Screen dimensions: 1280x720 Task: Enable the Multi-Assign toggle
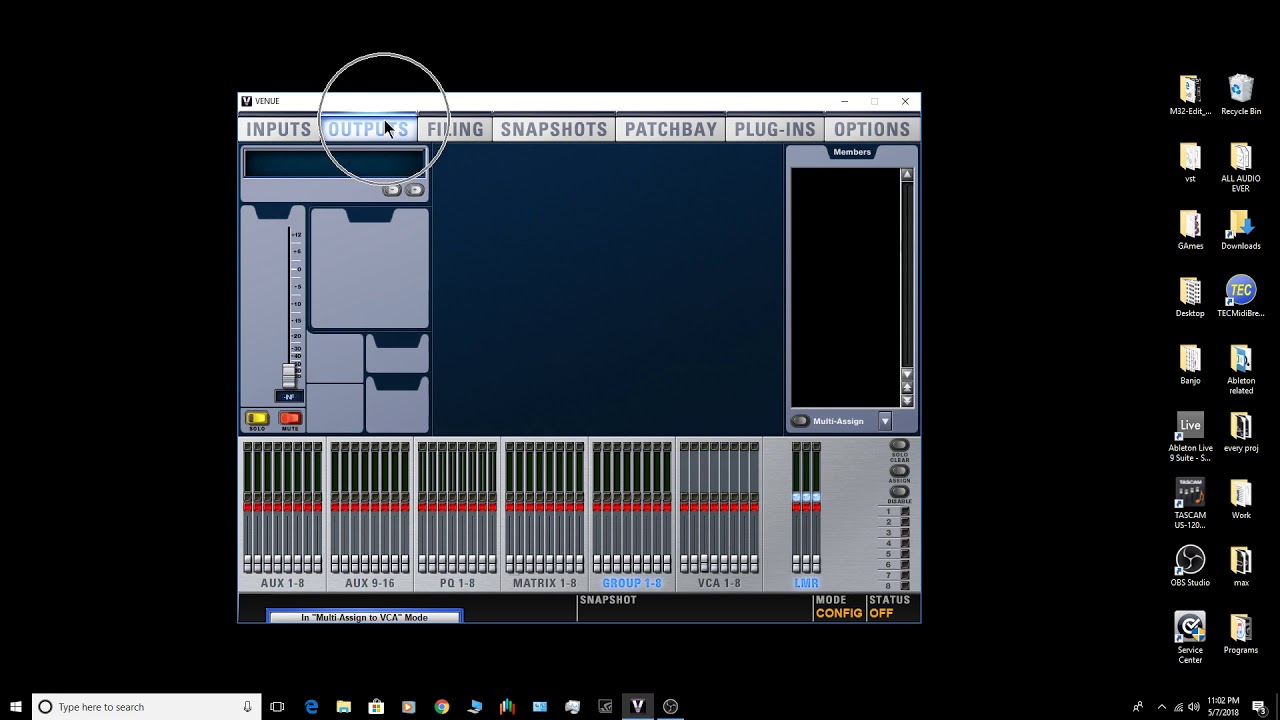click(x=800, y=421)
